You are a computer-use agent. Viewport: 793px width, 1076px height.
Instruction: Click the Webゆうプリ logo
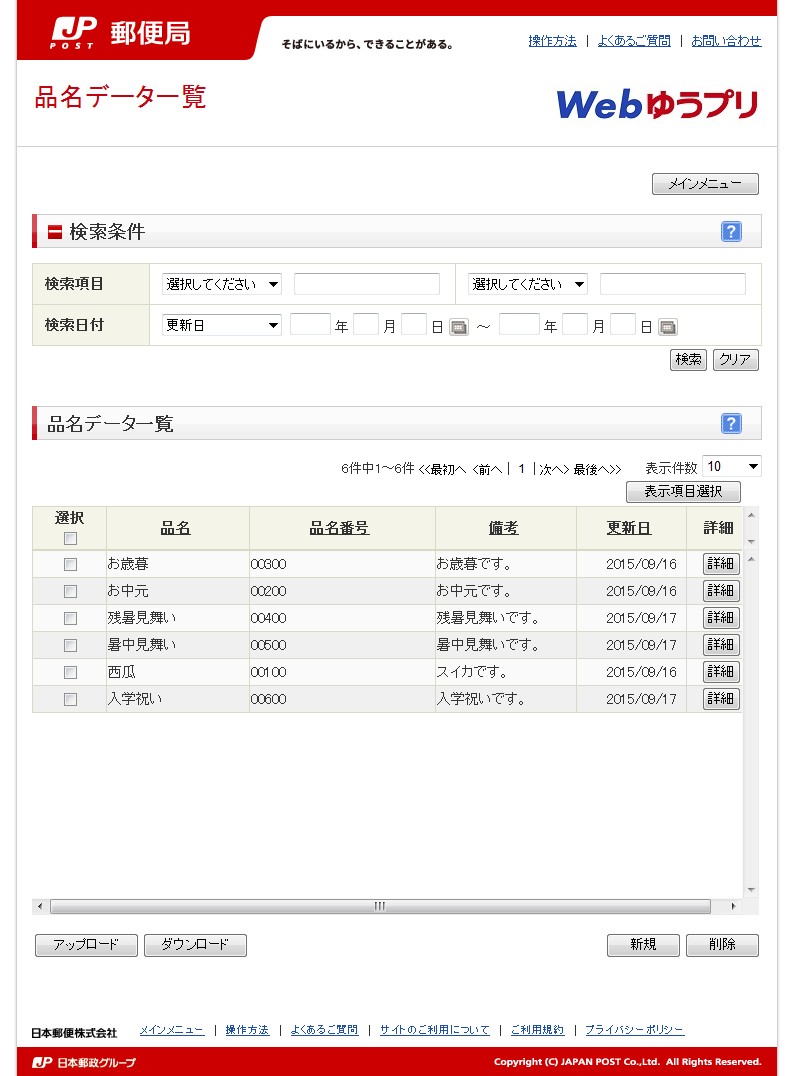coord(657,104)
